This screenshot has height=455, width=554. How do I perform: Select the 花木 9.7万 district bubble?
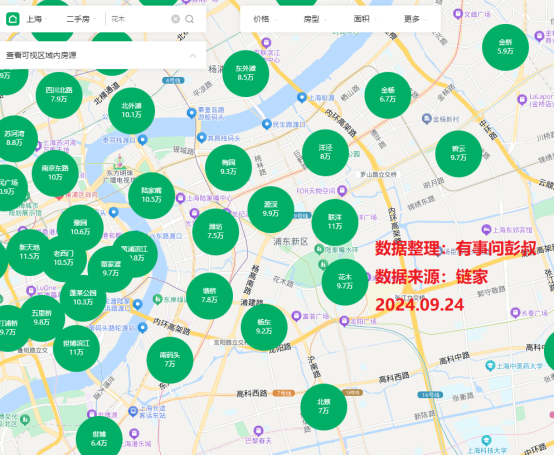[x=345, y=282]
